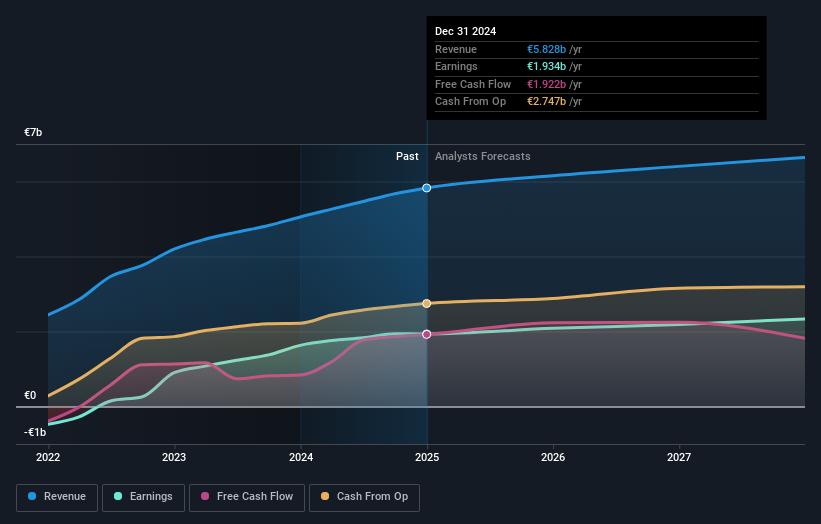Image resolution: width=821 pixels, height=524 pixels.
Task: Click the Cash From Op marker at 2025
Action: pos(427,304)
